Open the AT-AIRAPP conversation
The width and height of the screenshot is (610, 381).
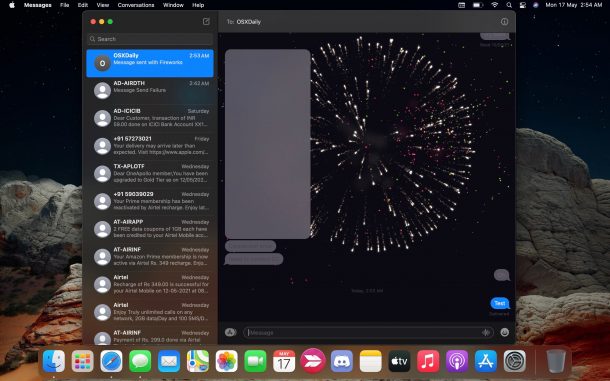click(150, 229)
